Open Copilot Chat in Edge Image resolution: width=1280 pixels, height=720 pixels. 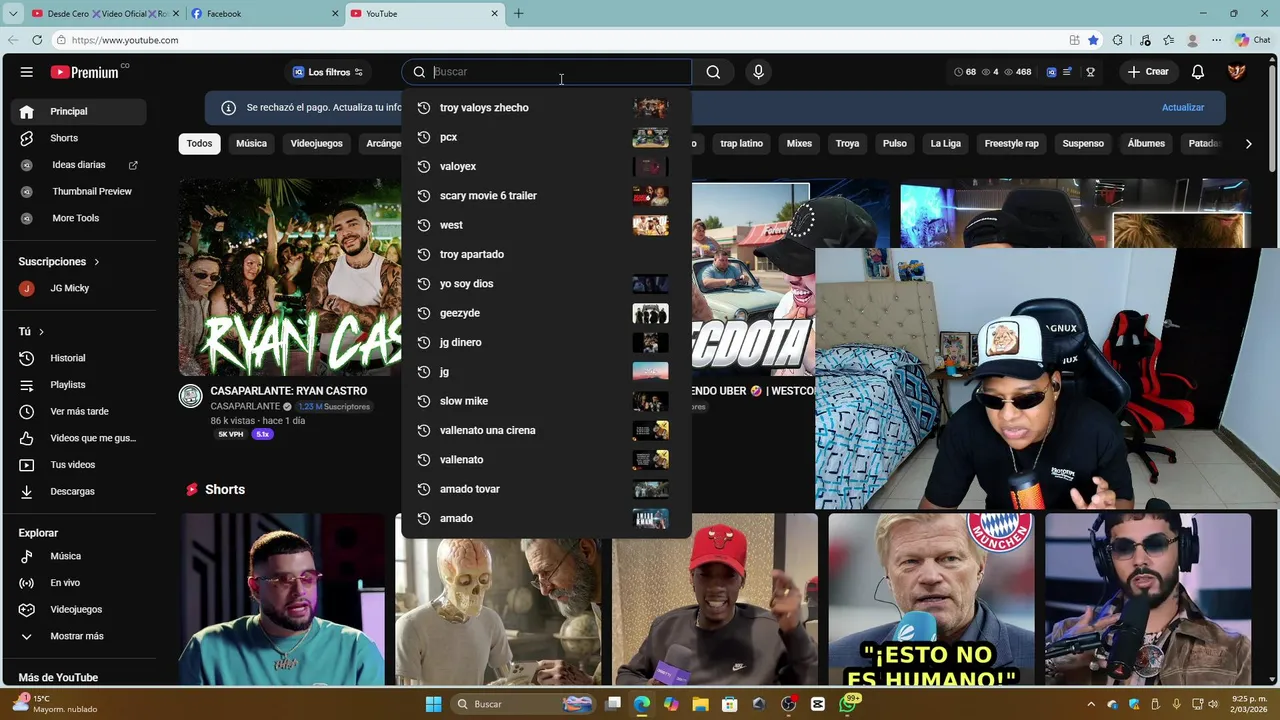[x=1252, y=40]
